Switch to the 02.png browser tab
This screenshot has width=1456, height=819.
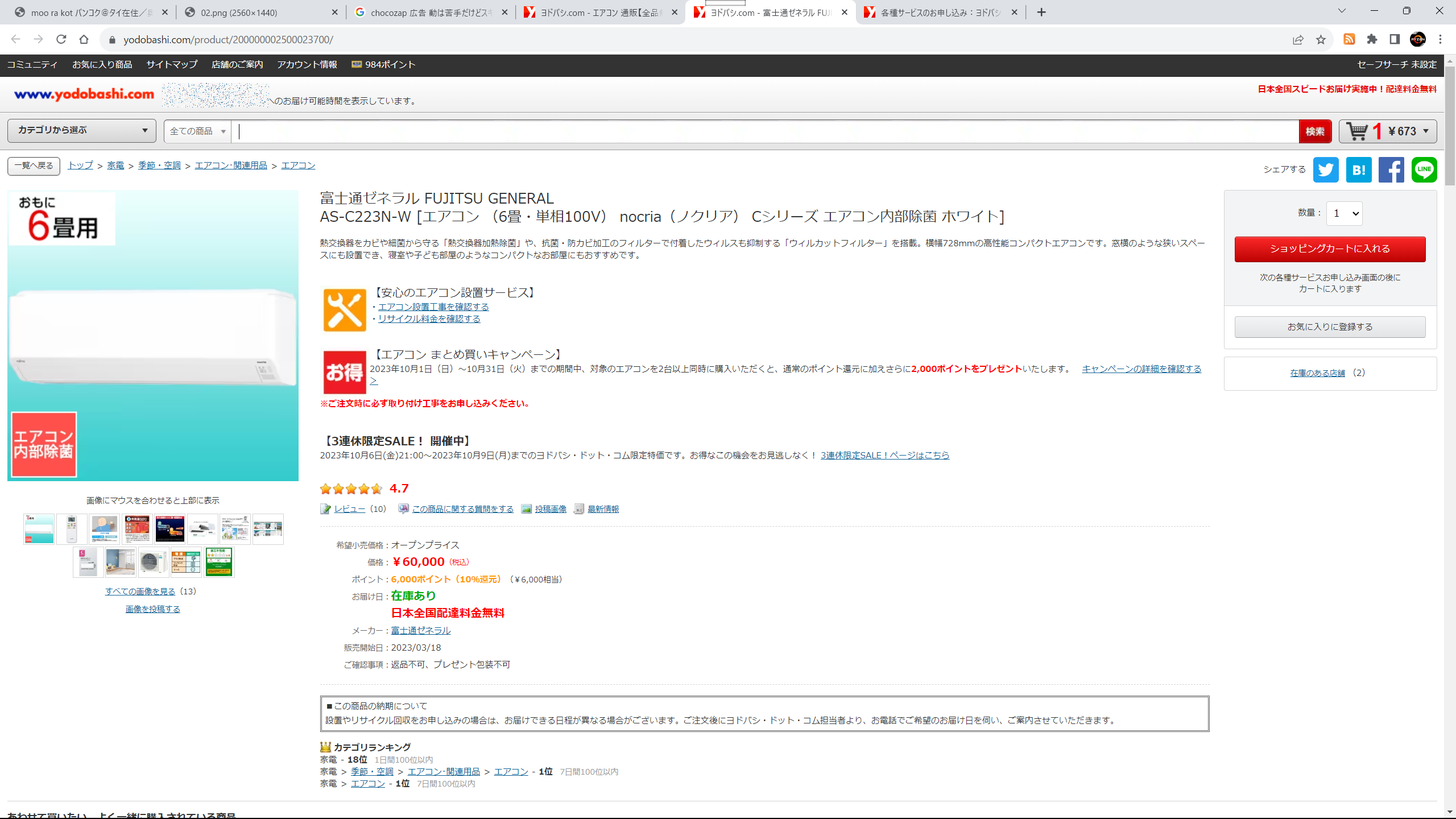(261, 12)
